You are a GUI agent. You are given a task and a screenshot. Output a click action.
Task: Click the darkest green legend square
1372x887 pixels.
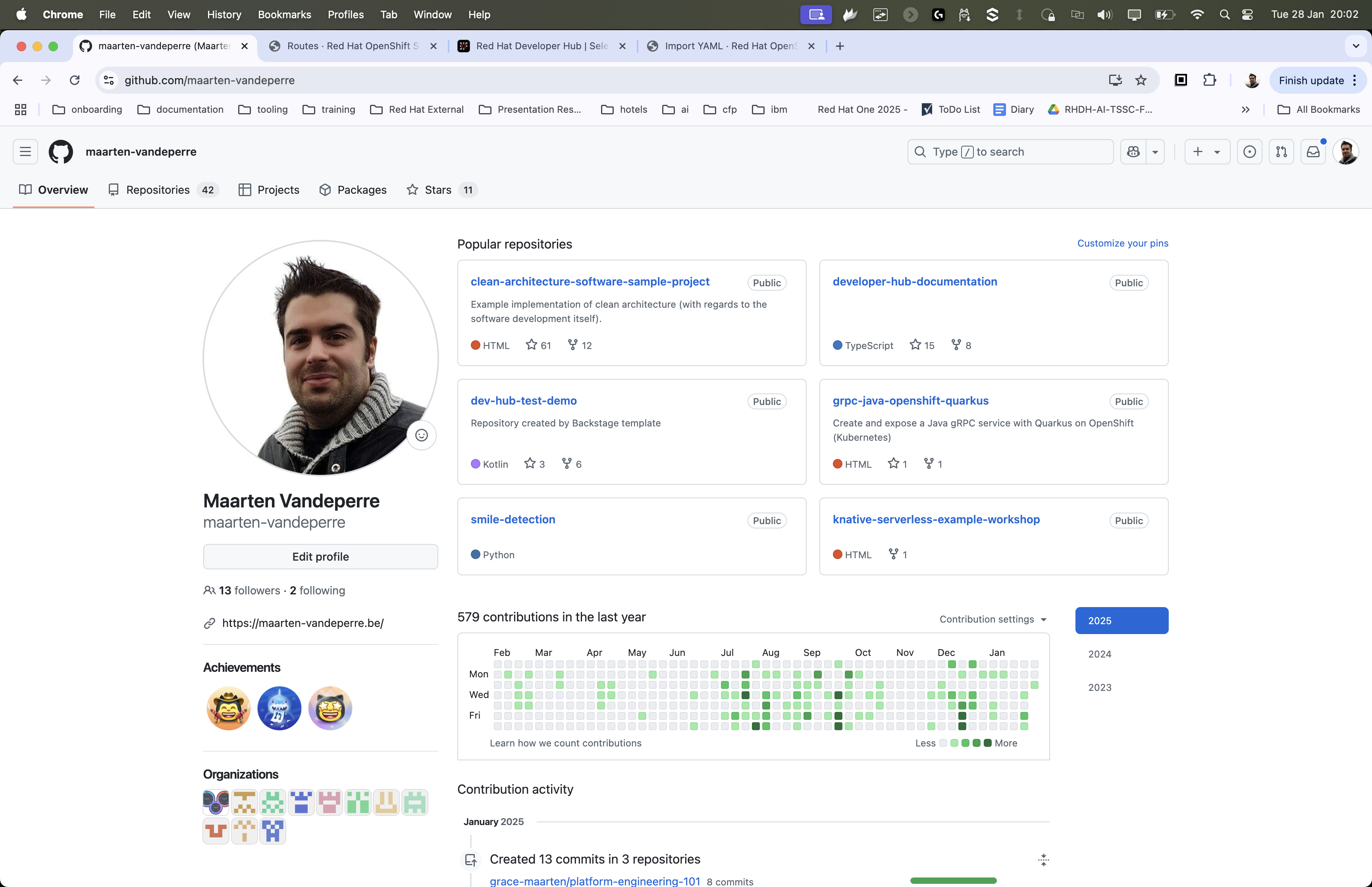[987, 743]
